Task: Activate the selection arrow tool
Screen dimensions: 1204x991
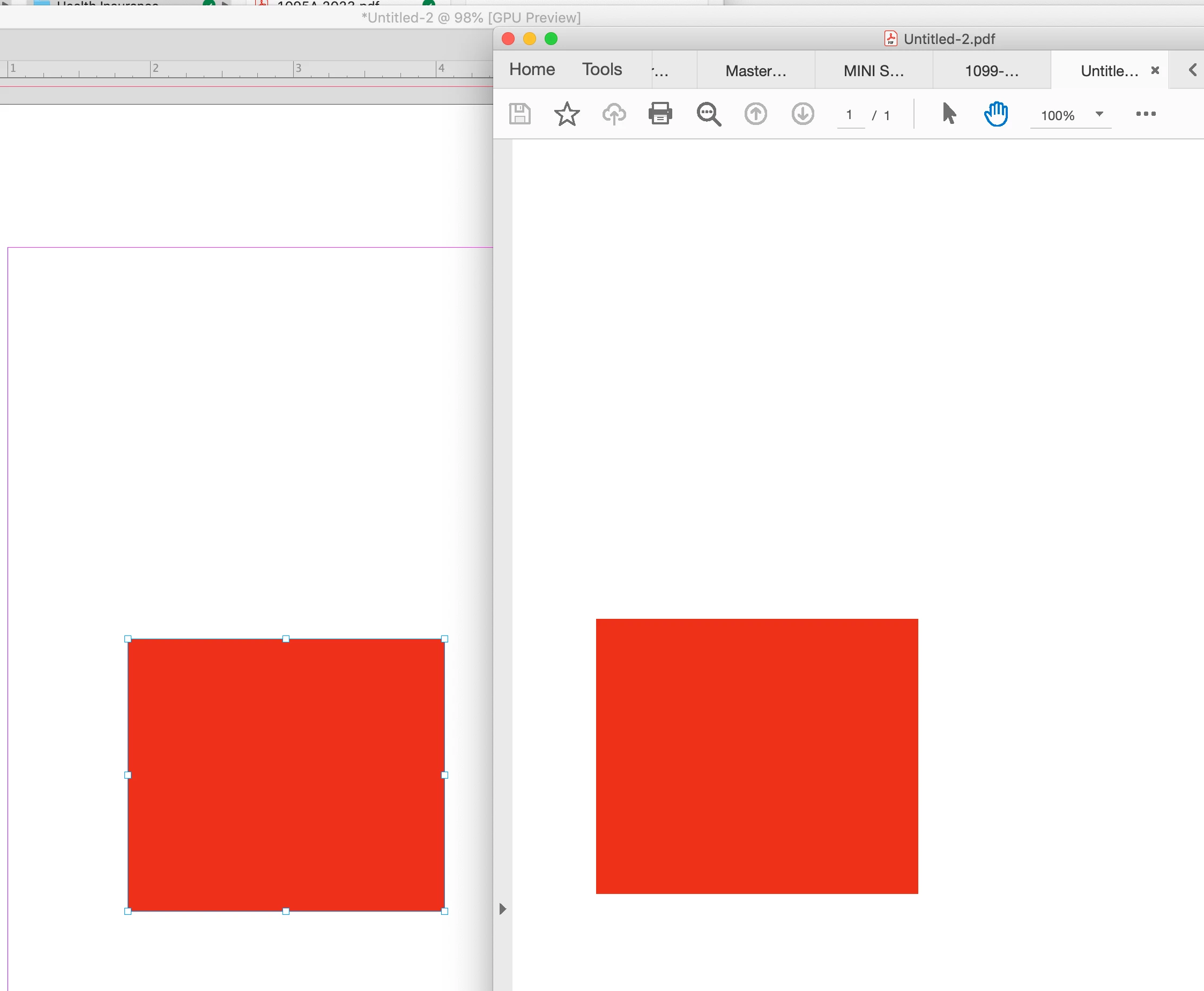Action: pyautogui.click(x=949, y=113)
